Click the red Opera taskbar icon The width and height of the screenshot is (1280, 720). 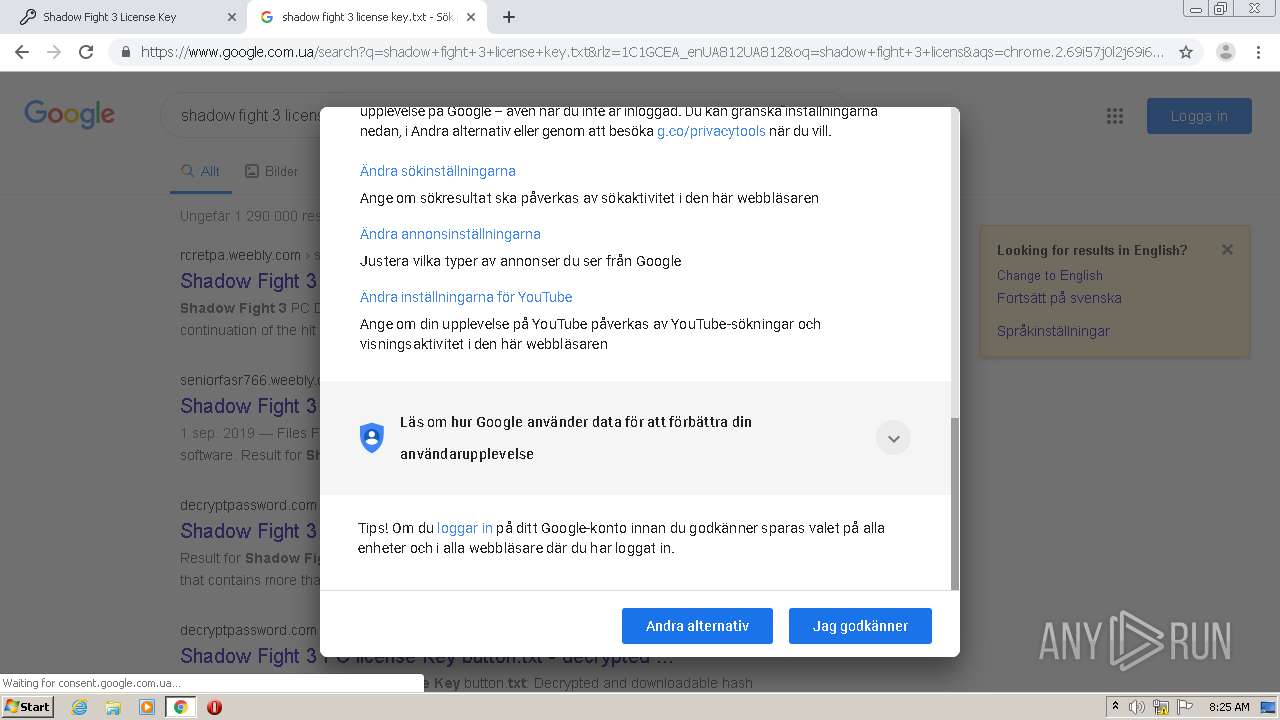(214, 707)
